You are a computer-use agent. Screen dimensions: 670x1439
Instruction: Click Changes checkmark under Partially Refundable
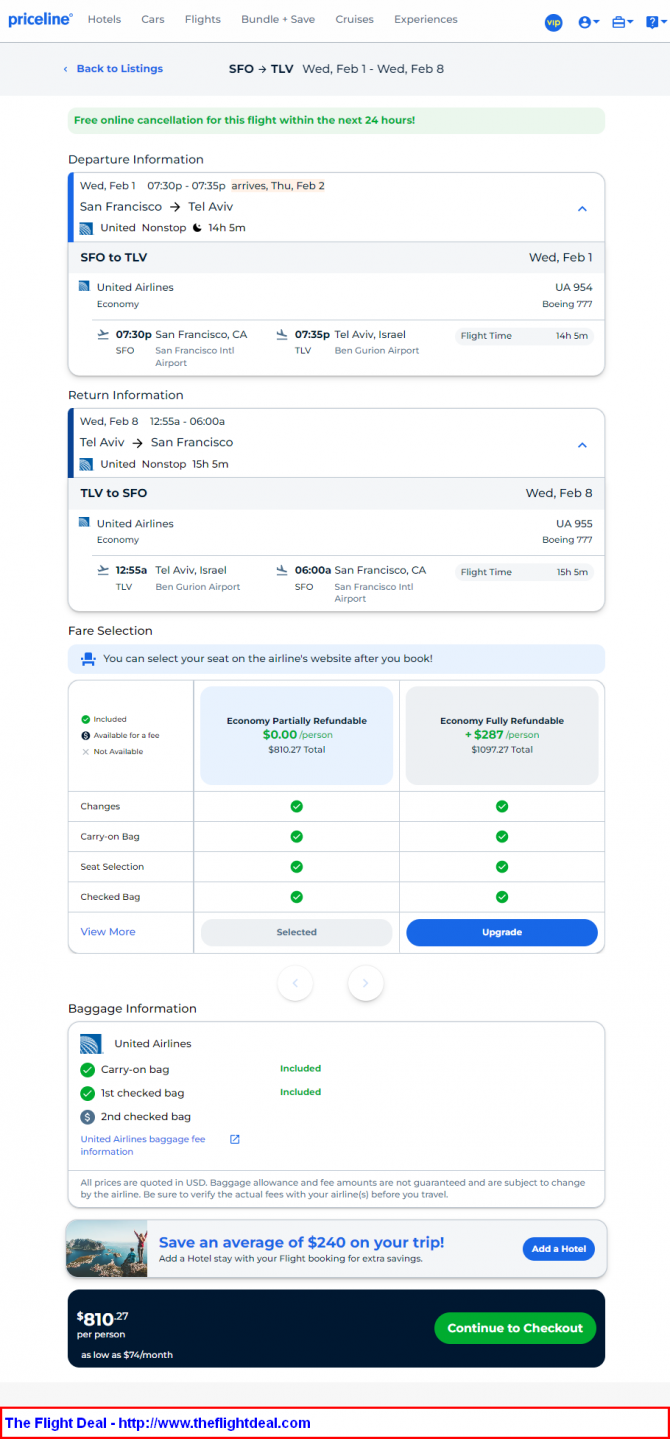click(296, 806)
